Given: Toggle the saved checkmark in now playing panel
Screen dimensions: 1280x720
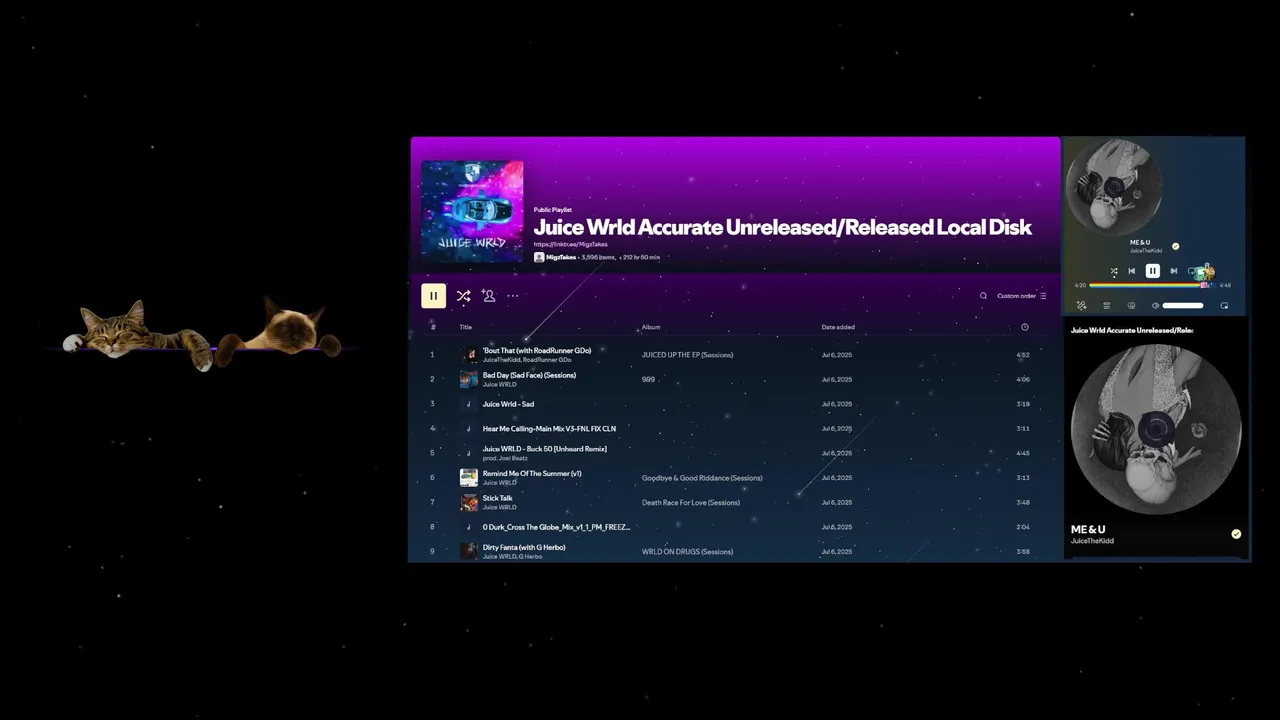Looking at the screenshot, I should click(1236, 534).
